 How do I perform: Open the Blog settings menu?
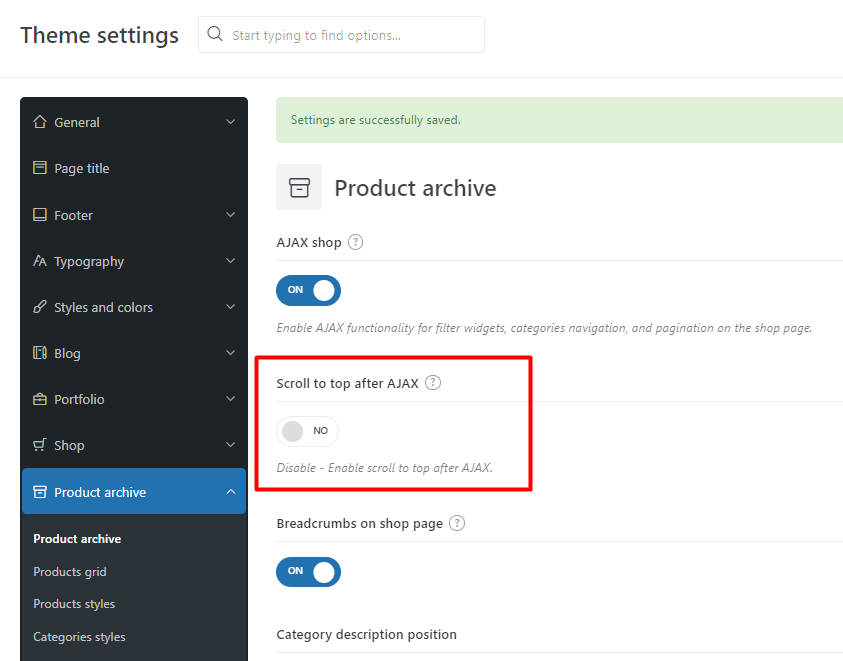click(x=134, y=353)
